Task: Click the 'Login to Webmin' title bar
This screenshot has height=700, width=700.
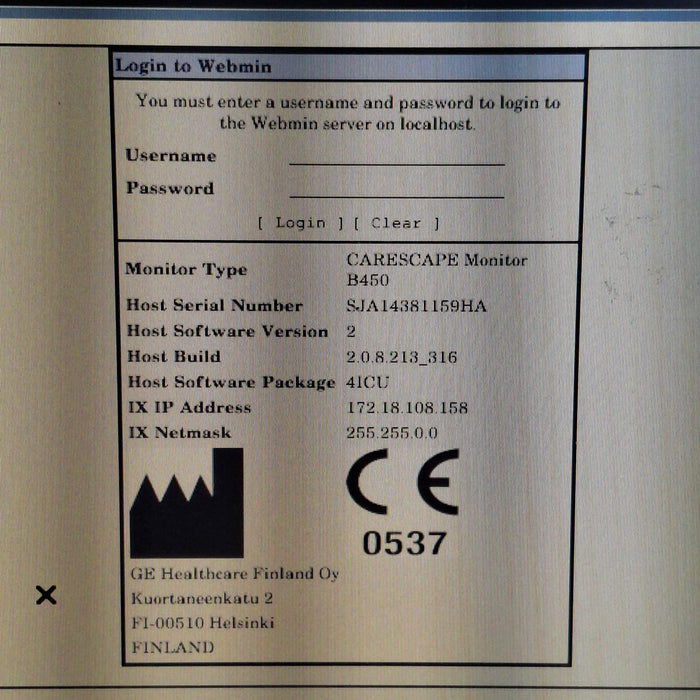Action: click(349, 67)
